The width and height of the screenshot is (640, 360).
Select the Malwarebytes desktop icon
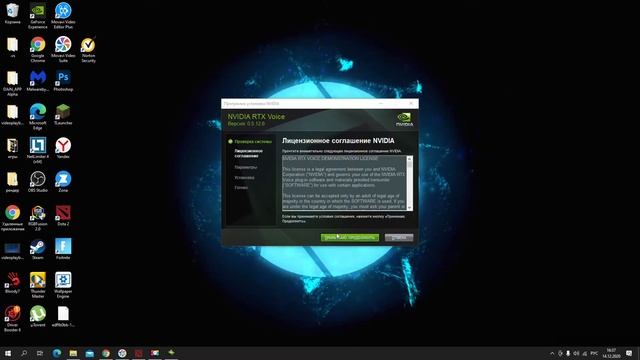38,81
